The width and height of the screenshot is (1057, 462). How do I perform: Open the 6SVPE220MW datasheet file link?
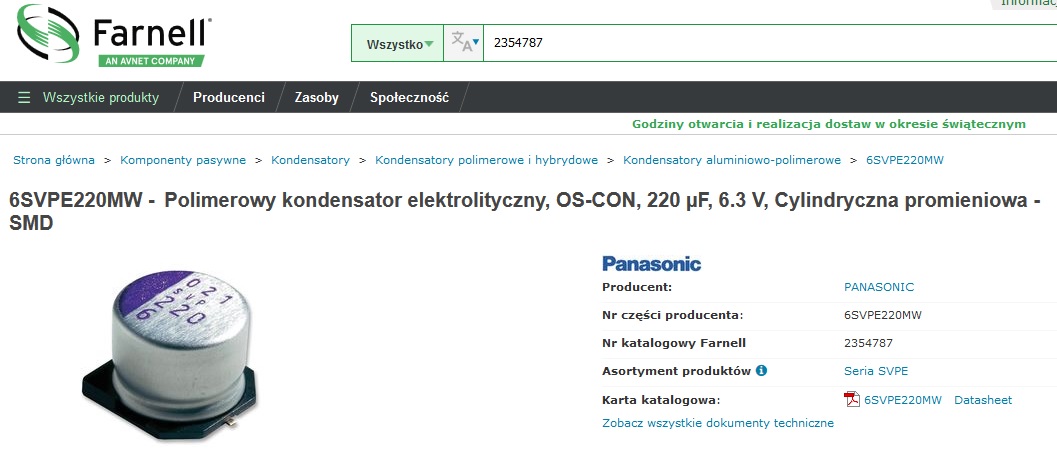pyautogui.click(x=903, y=400)
